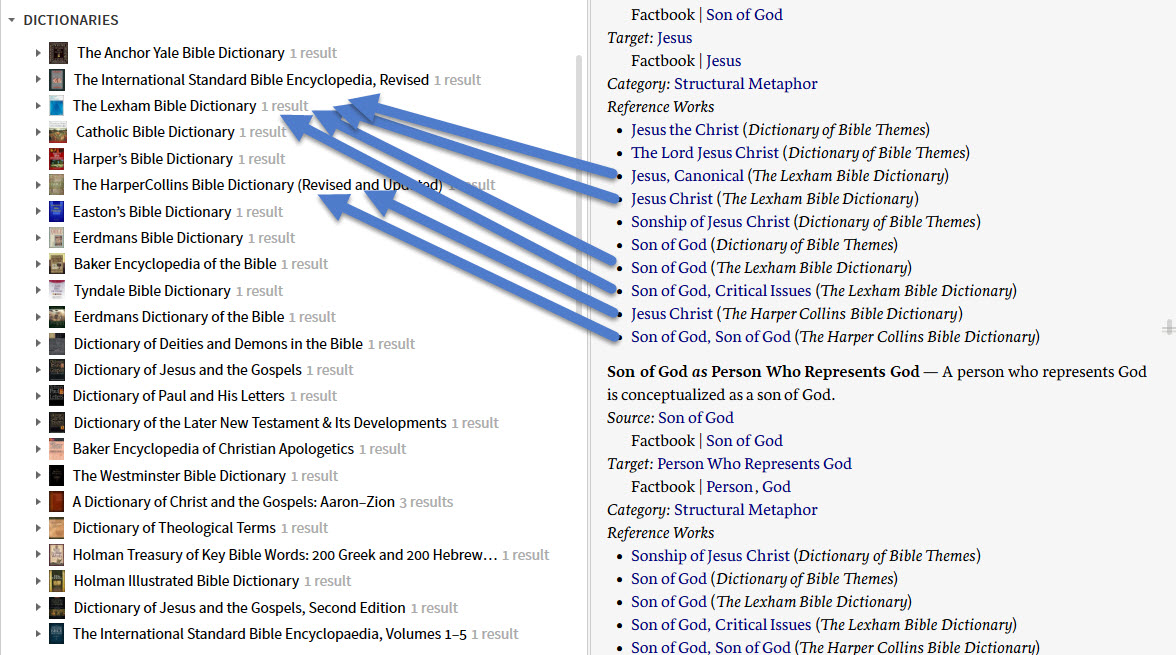The height and width of the screenshot is (655, 1176).
Task: Open Son of God source link
Action: click(x=696, y=418)
